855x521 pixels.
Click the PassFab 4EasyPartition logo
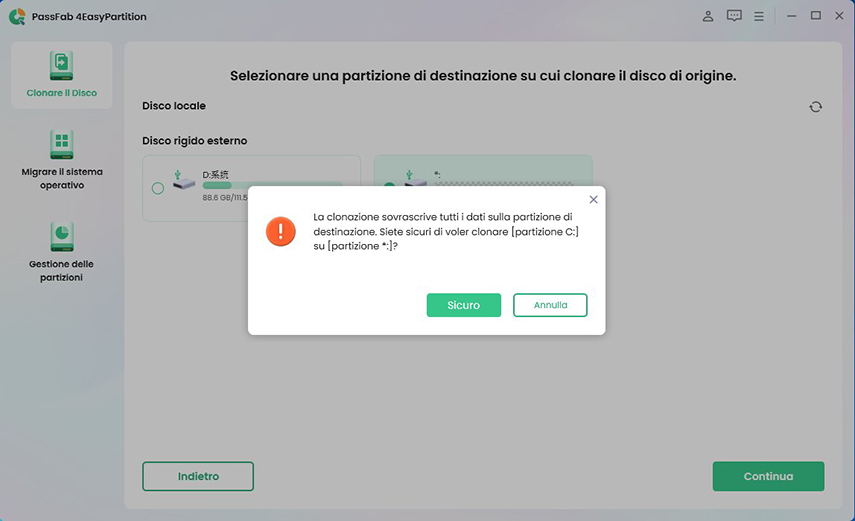click(16, 16)
